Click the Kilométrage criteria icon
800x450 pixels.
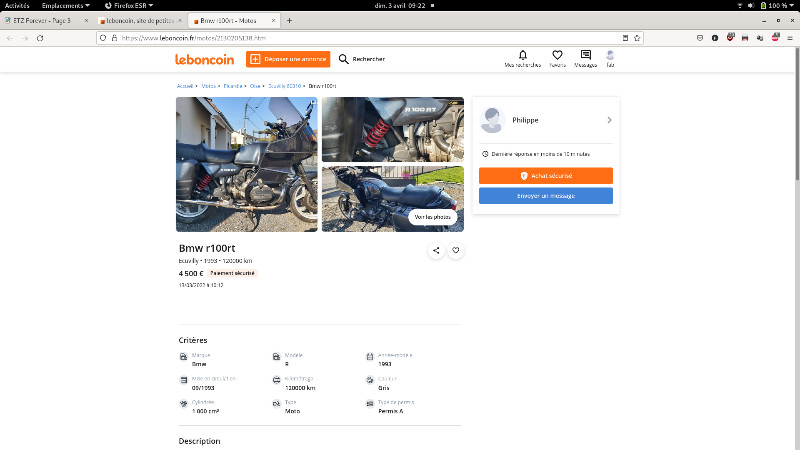pyautogui.click(x=276, y=380)
